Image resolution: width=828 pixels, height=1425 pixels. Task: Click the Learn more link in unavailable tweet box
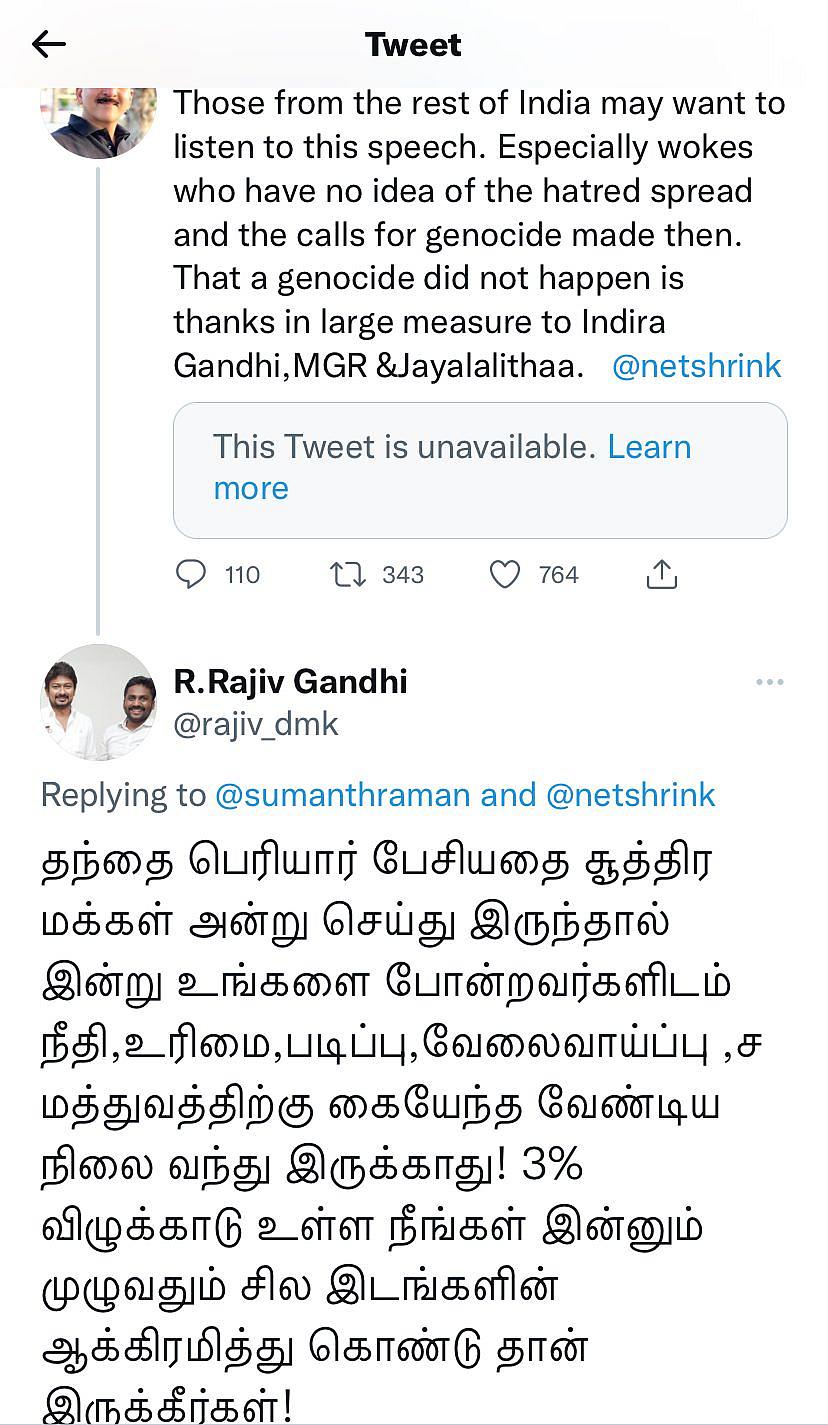tap(651, 447)
